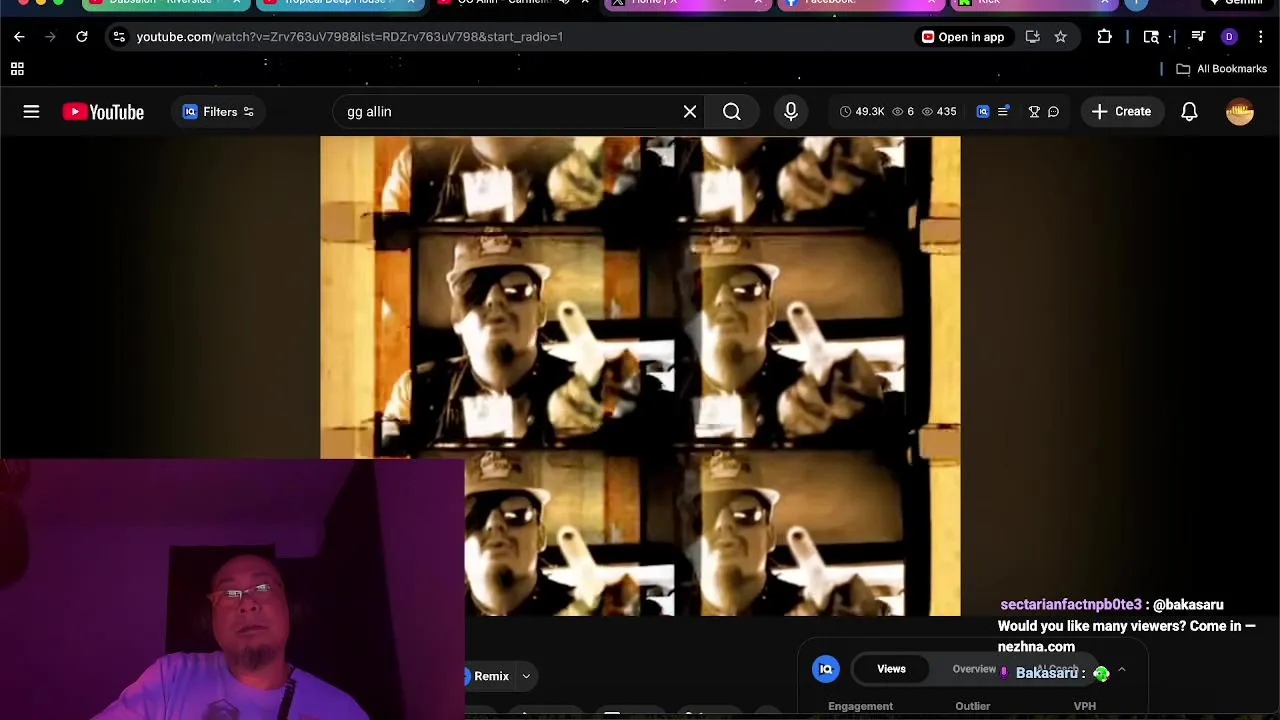Reload the YouTube page
Screen dimensions: 1280x720
click(x=82, y=37)
